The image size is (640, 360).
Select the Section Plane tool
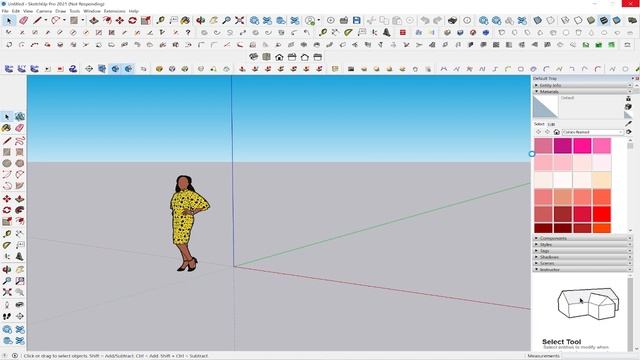(20, 316)
